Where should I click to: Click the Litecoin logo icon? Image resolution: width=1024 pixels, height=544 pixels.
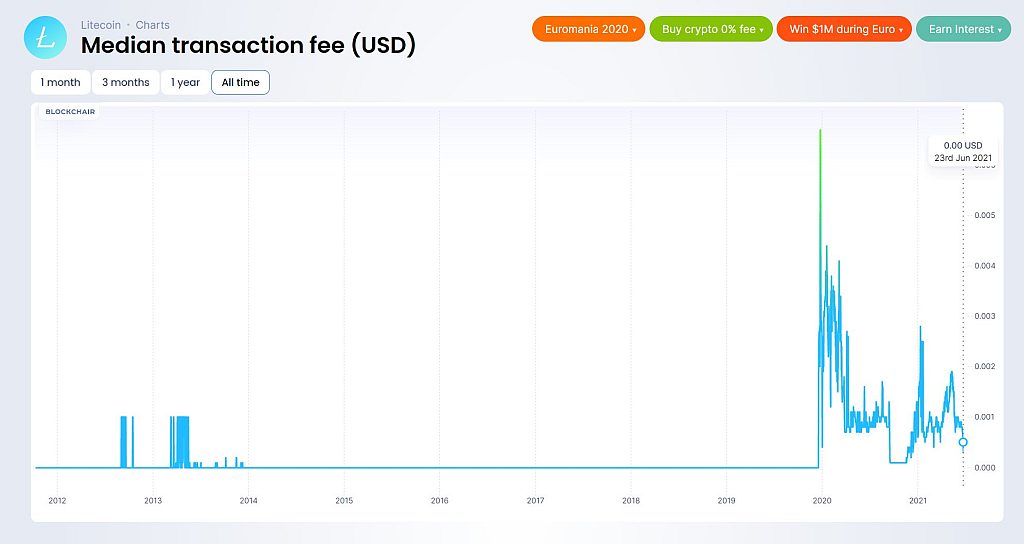[45, 38]
